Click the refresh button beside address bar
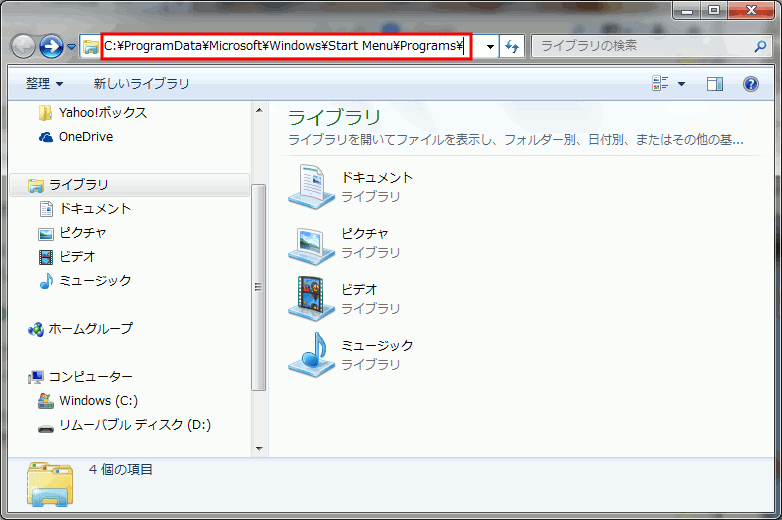Image resolution: width=782 pixels, height=520 pixels. click(x=512, y=47)
